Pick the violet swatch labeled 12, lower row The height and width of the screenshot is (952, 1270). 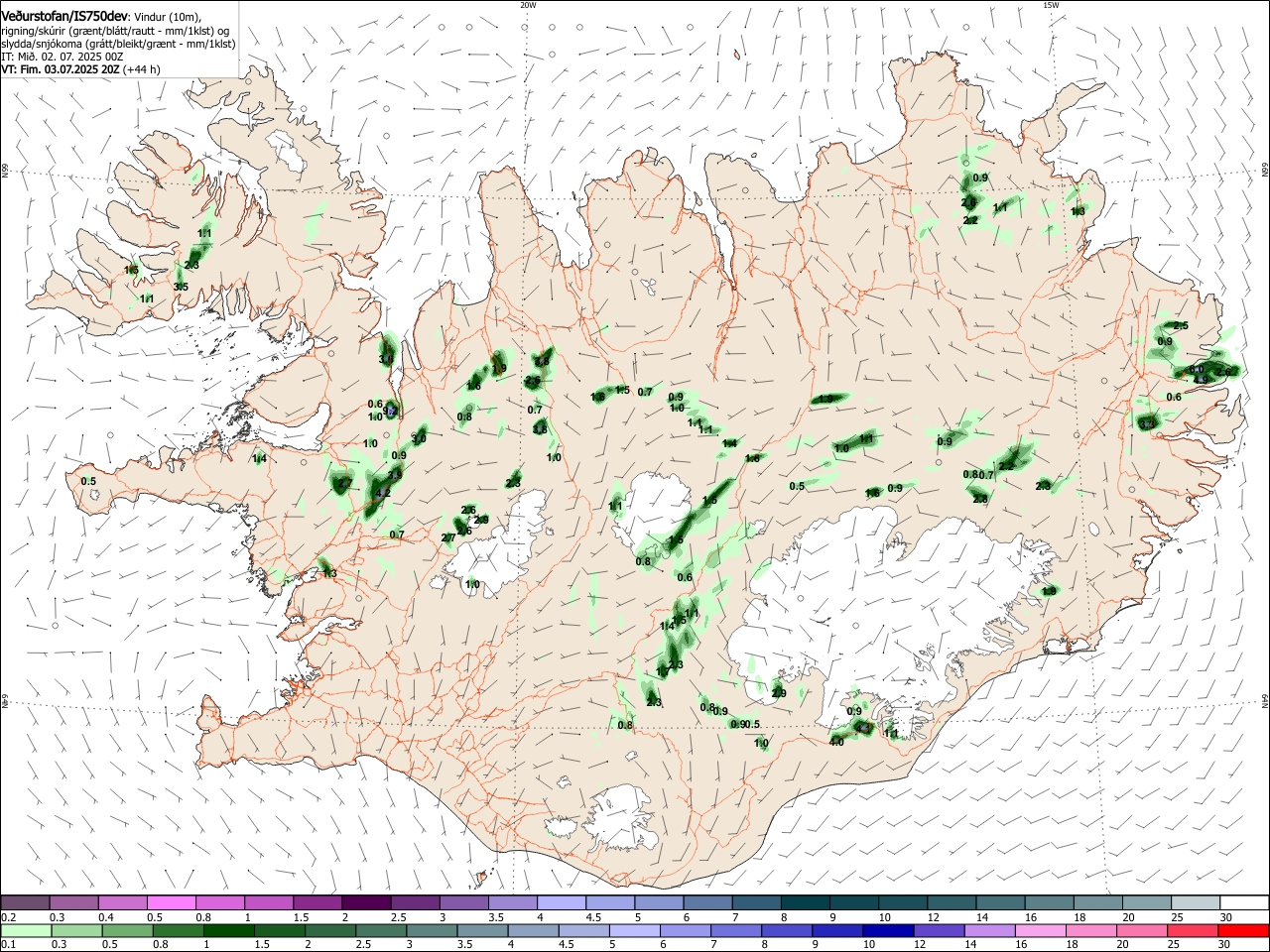click(939, 930)
